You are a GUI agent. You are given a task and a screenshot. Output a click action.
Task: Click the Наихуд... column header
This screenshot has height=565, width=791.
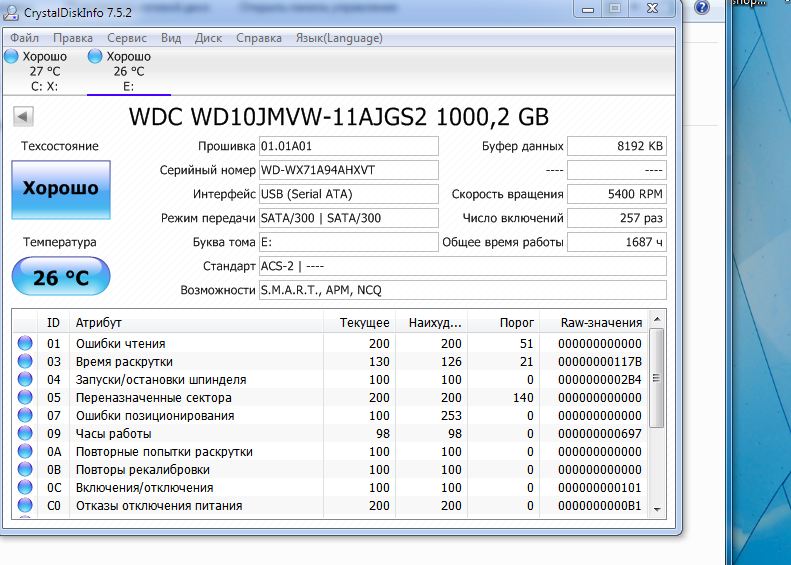pos(432,322)
